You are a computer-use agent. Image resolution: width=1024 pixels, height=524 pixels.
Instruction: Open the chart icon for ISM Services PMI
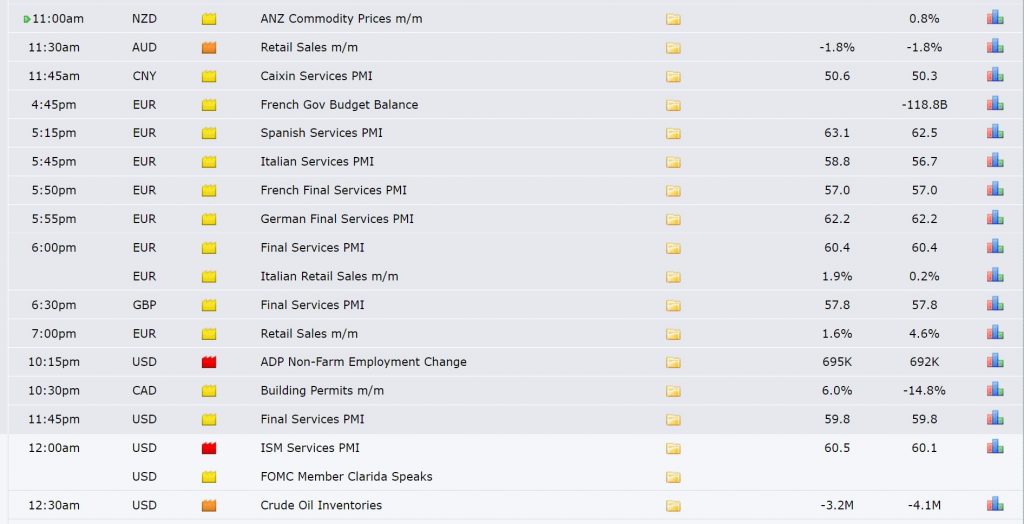(x=995, y=447)
